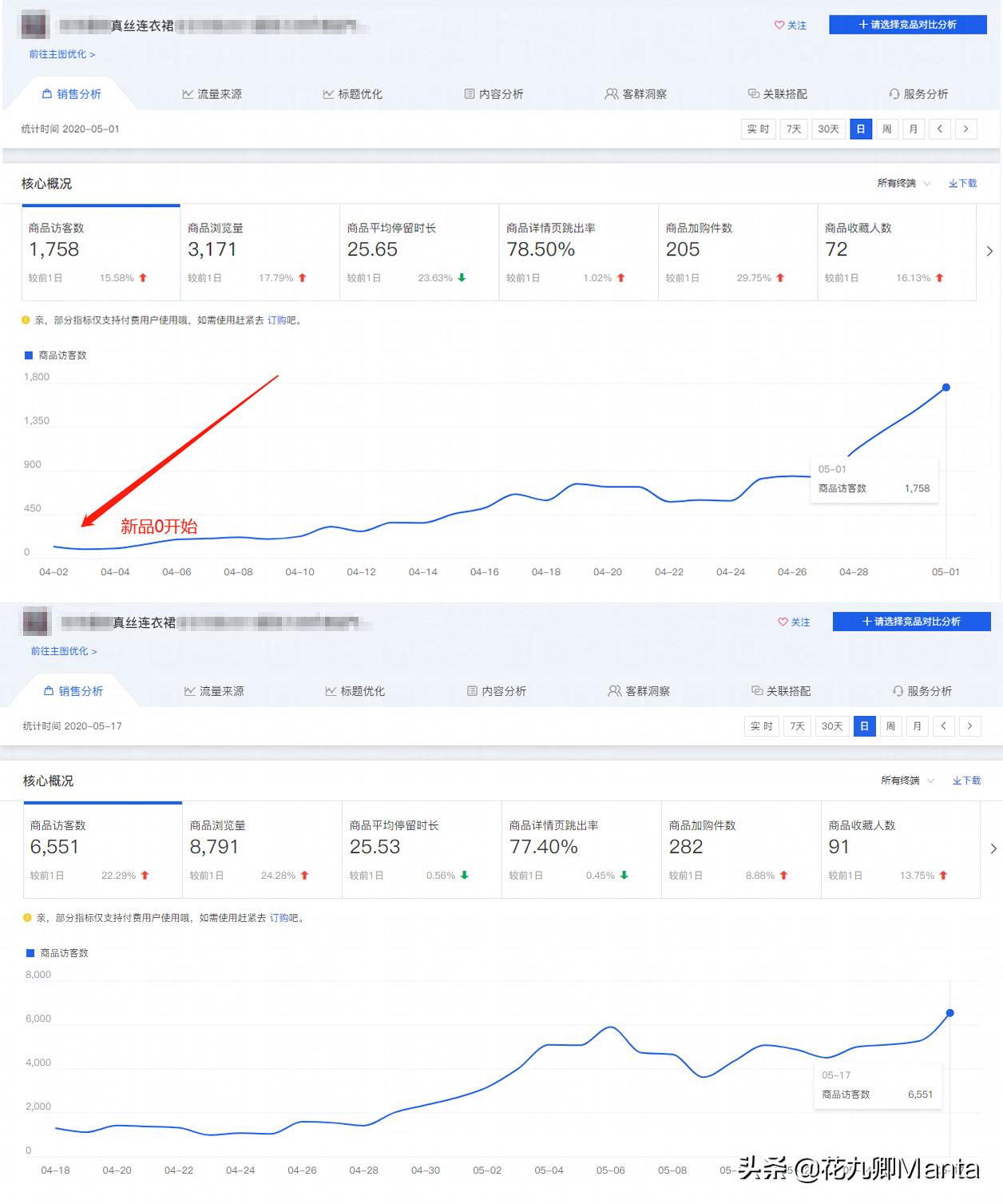This screenshot has height=1204, width=1003.
Task: Click 请选择竞品对比分析 button in top panel
Action: tap(908, 25)
